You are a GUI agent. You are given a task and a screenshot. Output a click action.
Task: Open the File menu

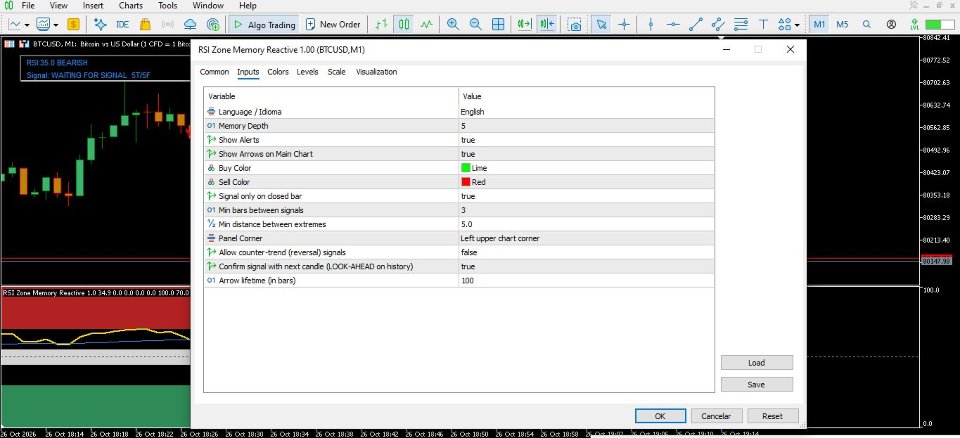[x=28, y=6]
